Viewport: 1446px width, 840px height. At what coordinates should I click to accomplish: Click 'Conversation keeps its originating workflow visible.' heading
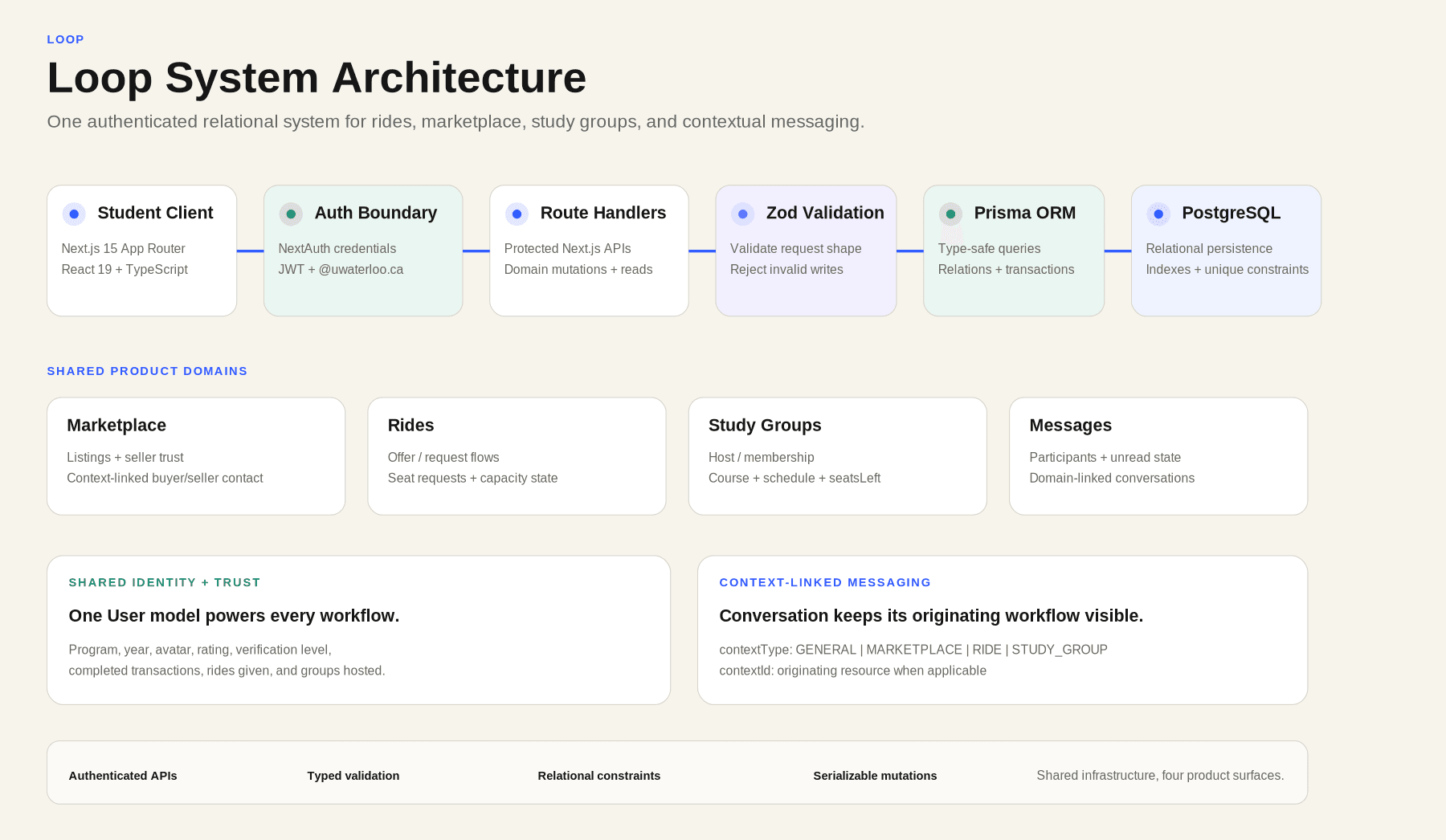[x=931, y=616]
